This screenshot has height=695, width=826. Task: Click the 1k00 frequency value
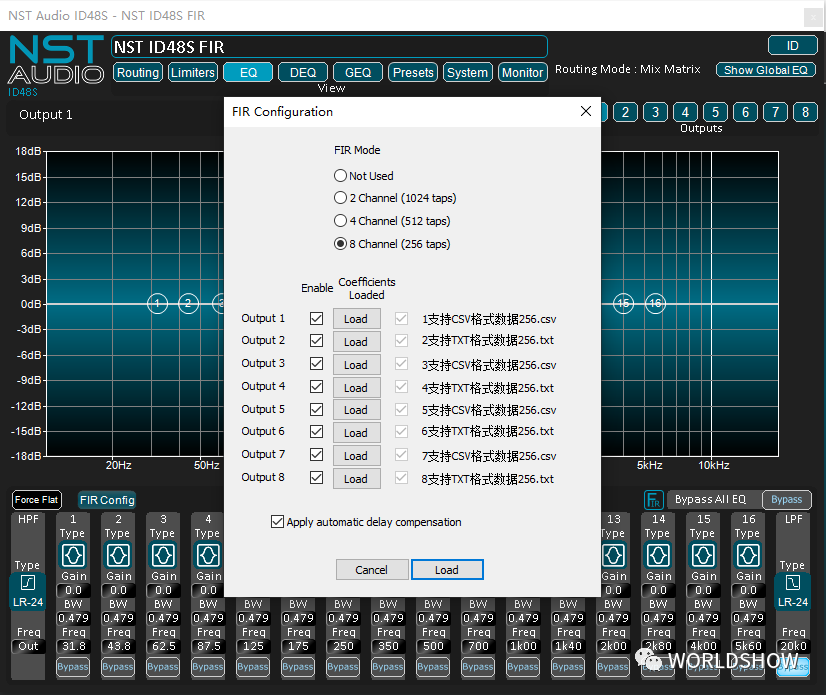coord(523,646)
